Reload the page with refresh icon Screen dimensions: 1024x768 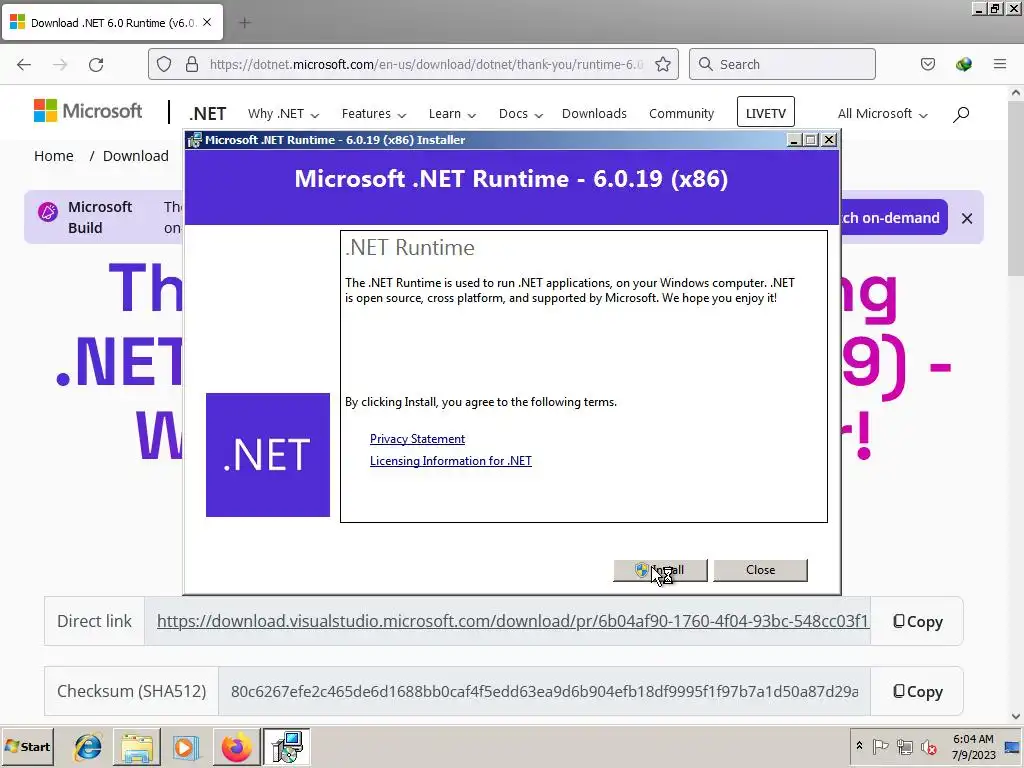(96, 64)
